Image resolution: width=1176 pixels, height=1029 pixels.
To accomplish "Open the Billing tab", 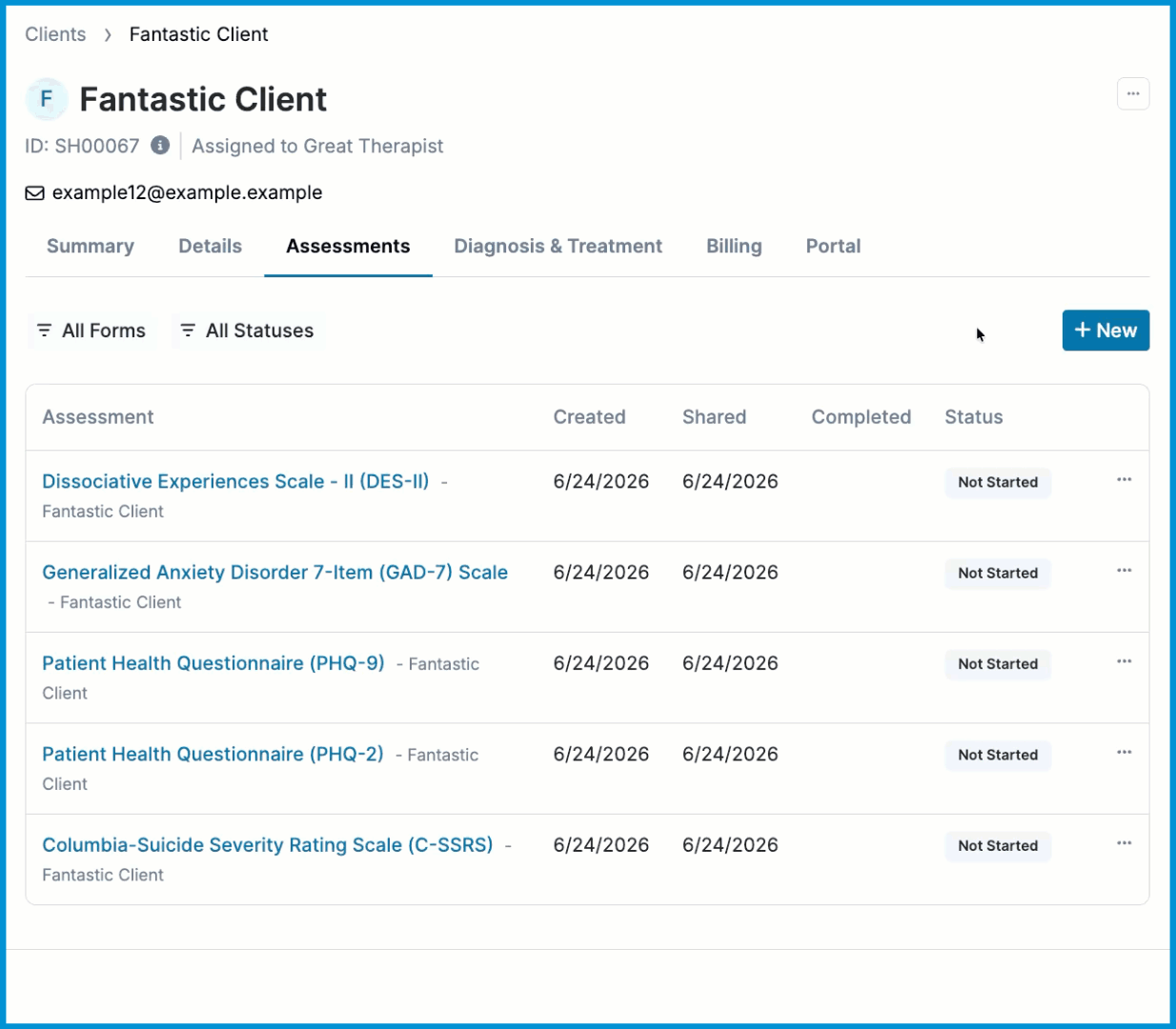I will [x=734, y=246].
